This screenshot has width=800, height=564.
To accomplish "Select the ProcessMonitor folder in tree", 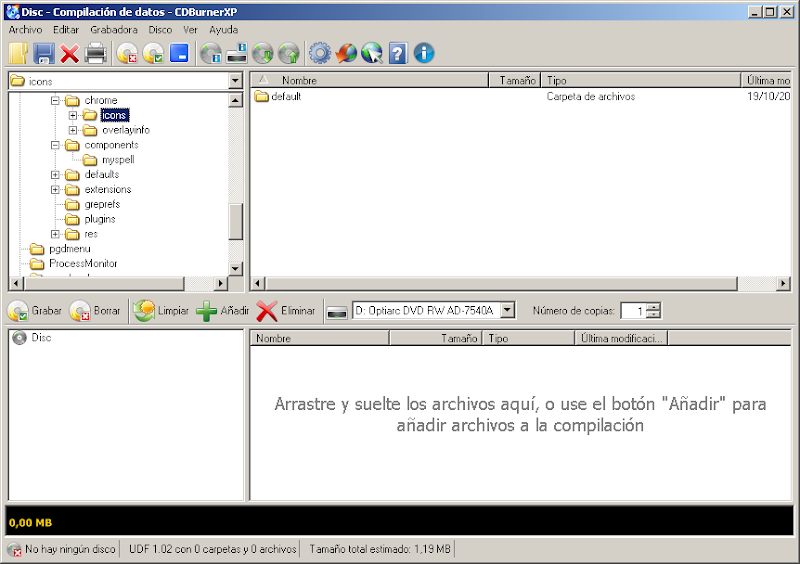I will 83,263.
